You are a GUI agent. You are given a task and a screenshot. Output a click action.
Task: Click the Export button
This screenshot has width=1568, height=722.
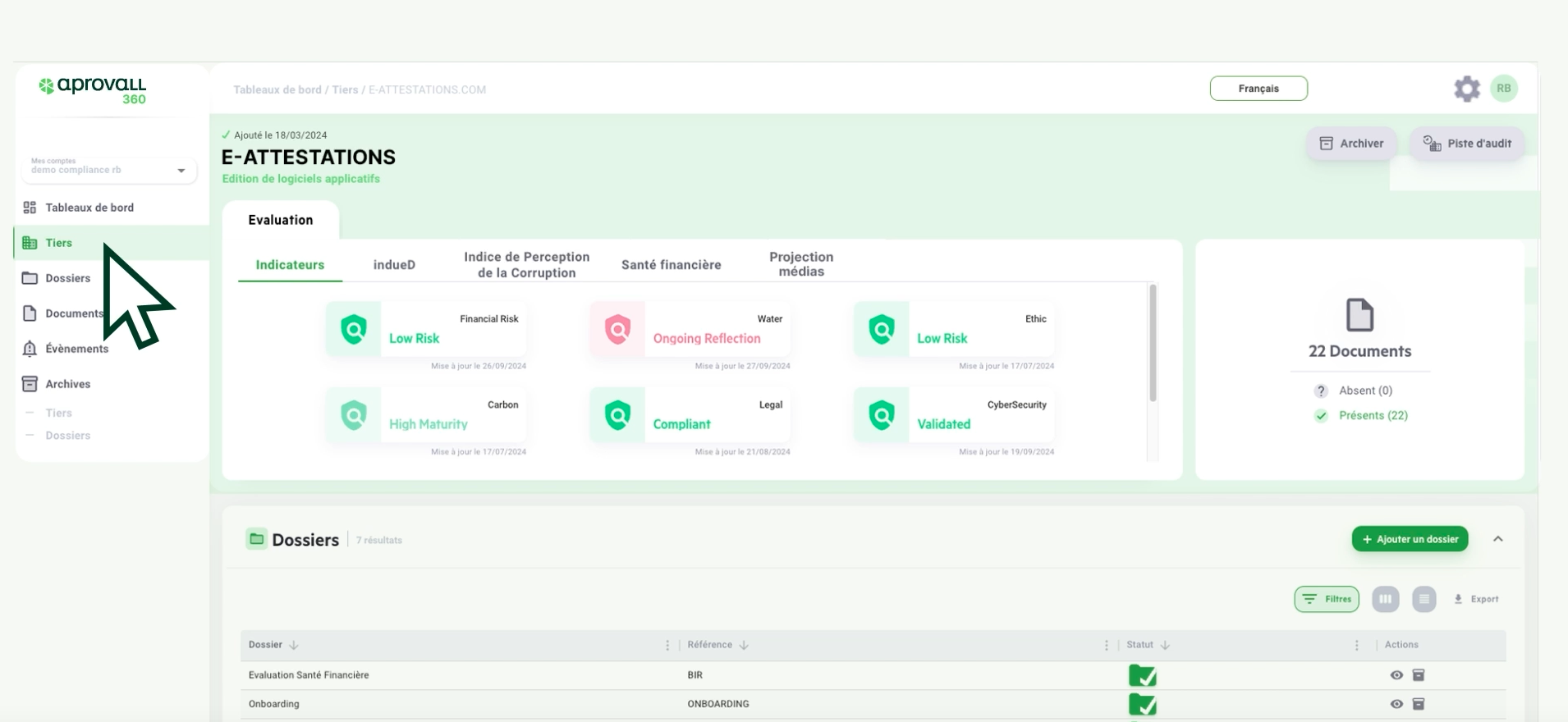(x=1476, y=599)
